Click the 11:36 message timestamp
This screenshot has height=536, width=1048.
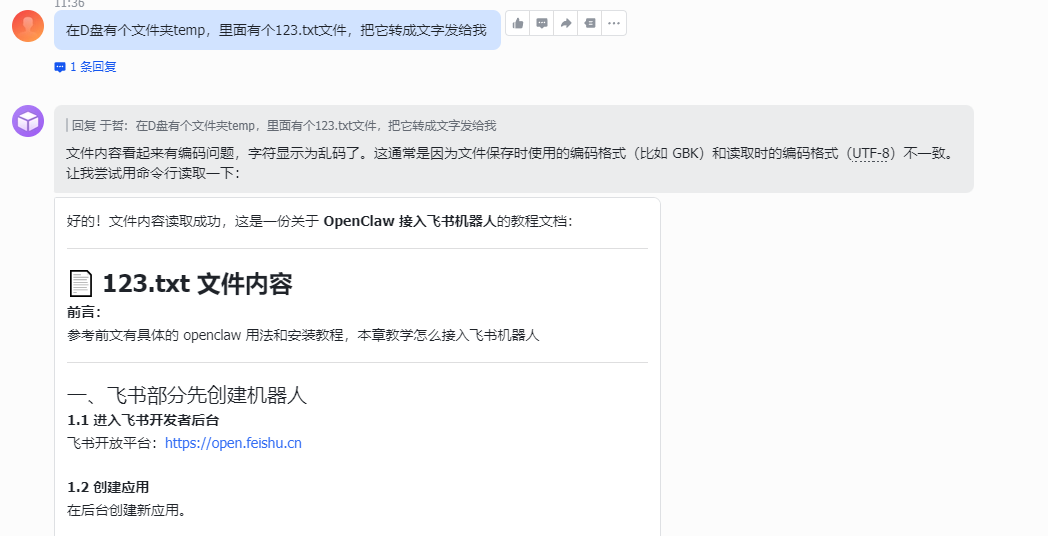coord(70,4)
